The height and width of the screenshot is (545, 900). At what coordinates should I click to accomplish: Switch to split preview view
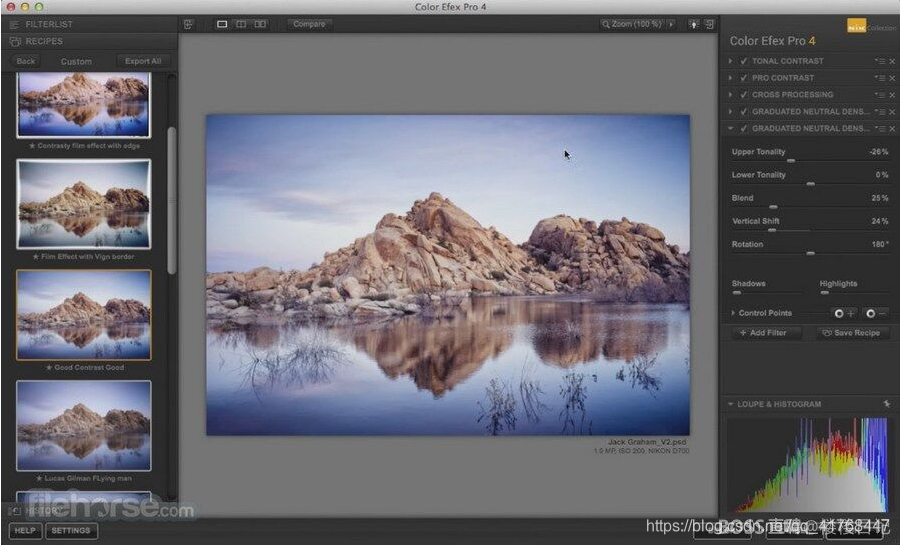pyautogui.click(x=241, y=24)
